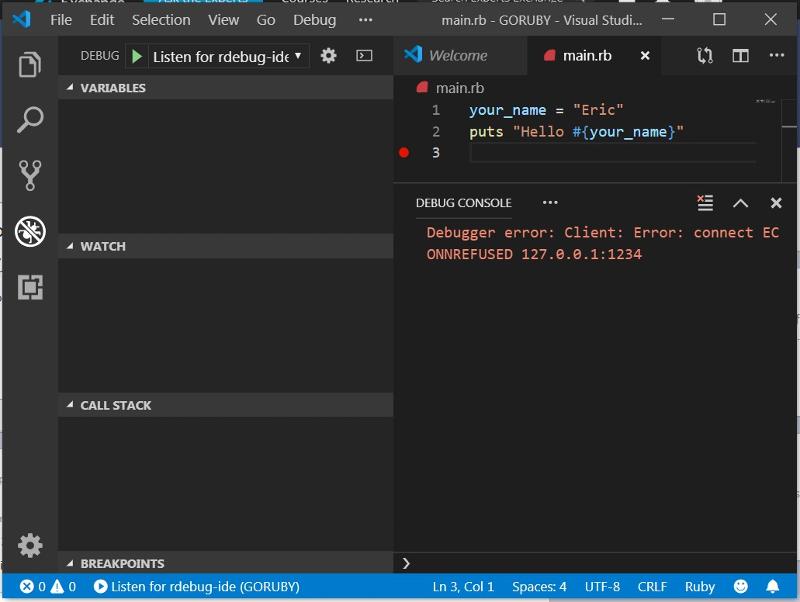This screenshot has height=602, width=800.
Task: Open the Explorer view in activity bar
Action: pyautogui.click(x=30, y=65)
